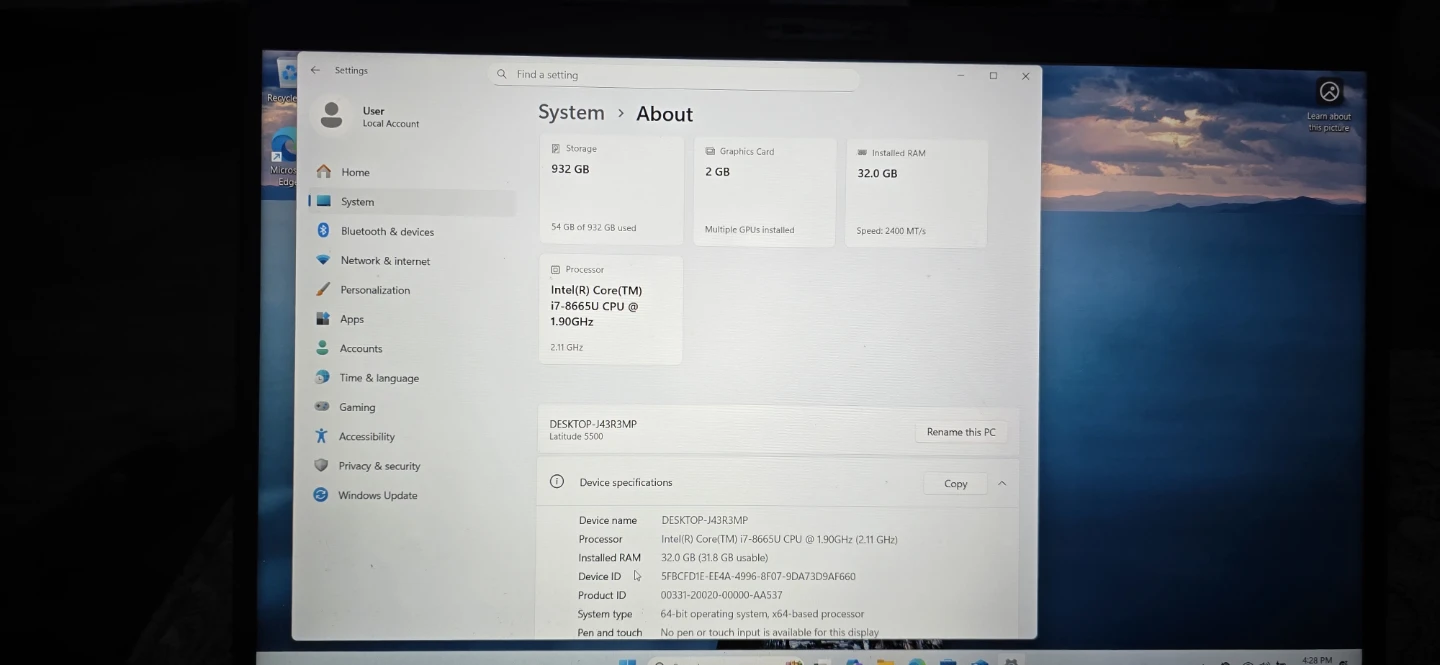
Task: Click the No pen or touch input text
Action: tap(769, 632)
